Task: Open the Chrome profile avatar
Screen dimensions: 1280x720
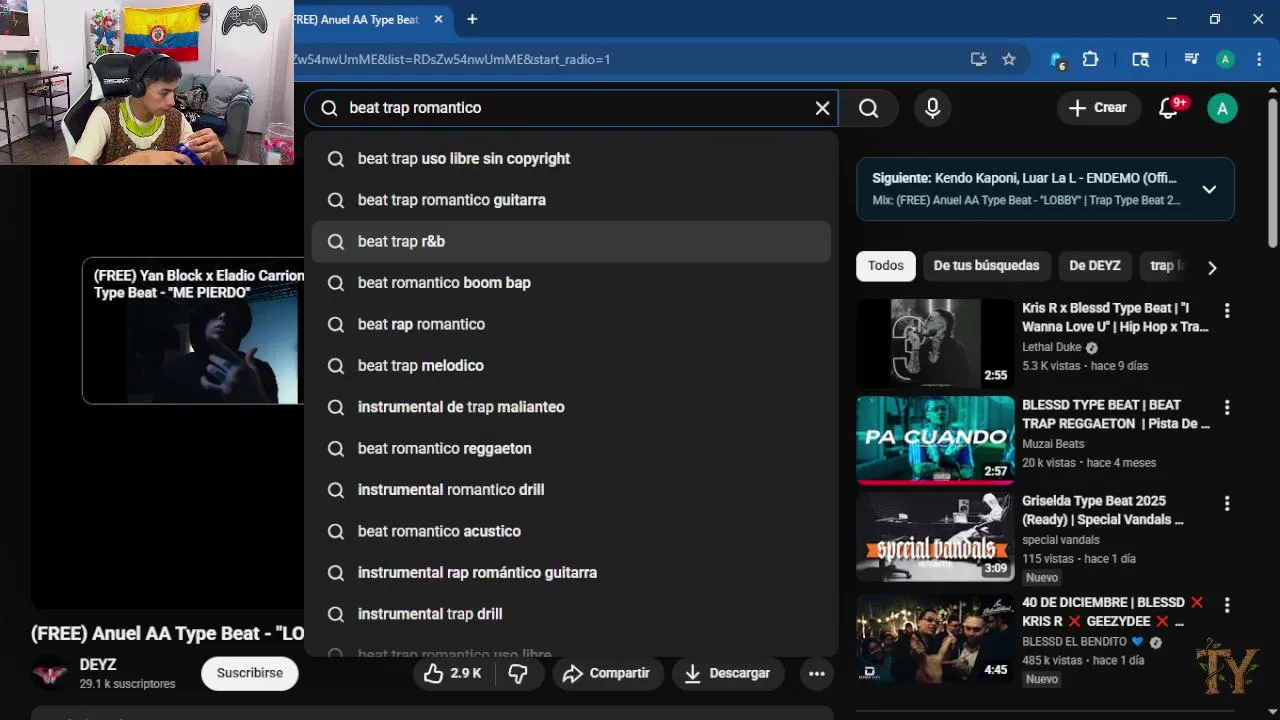Action: 1225,59
